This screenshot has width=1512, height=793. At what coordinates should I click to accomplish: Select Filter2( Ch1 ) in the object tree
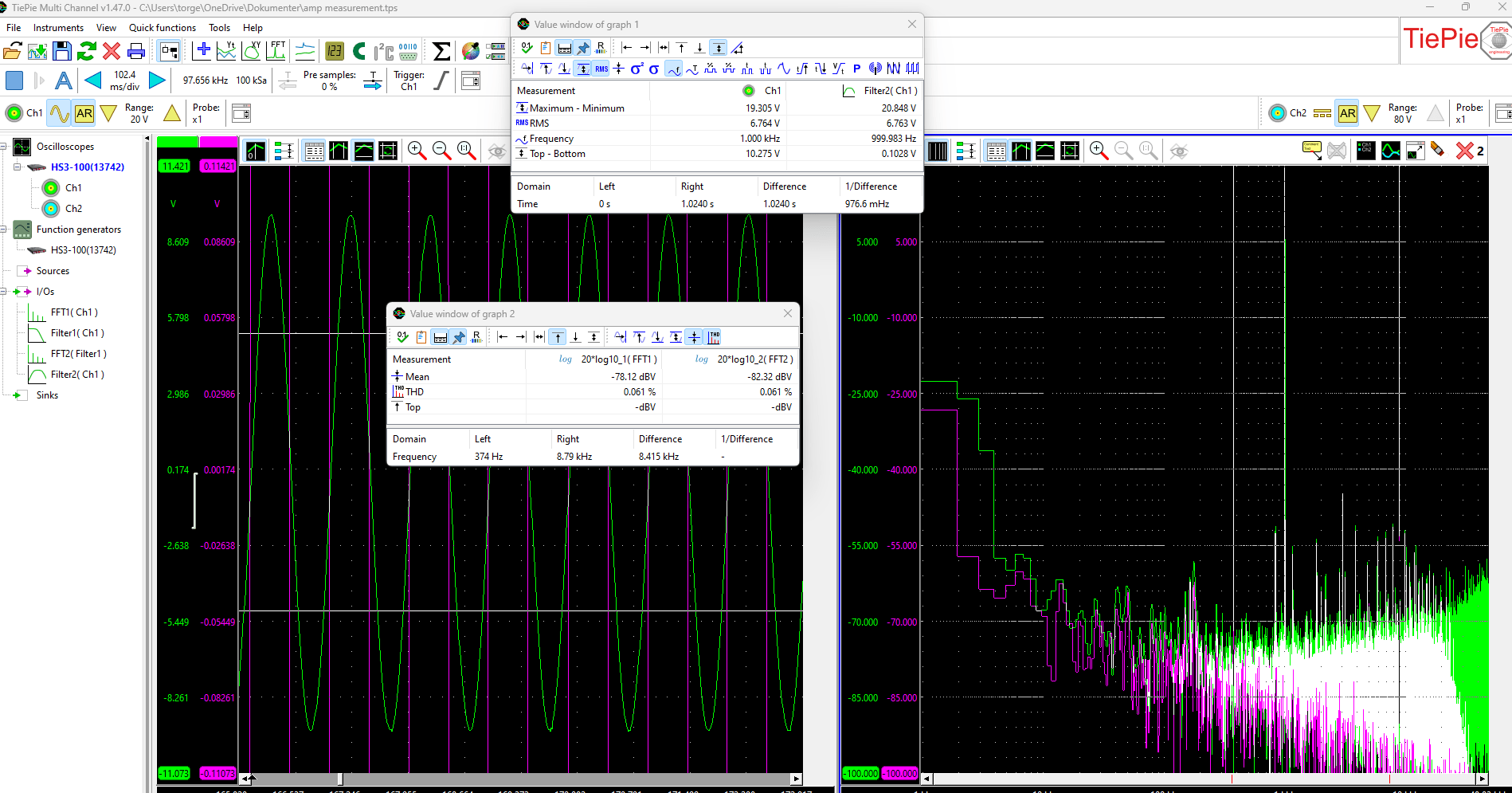(77, 375)
